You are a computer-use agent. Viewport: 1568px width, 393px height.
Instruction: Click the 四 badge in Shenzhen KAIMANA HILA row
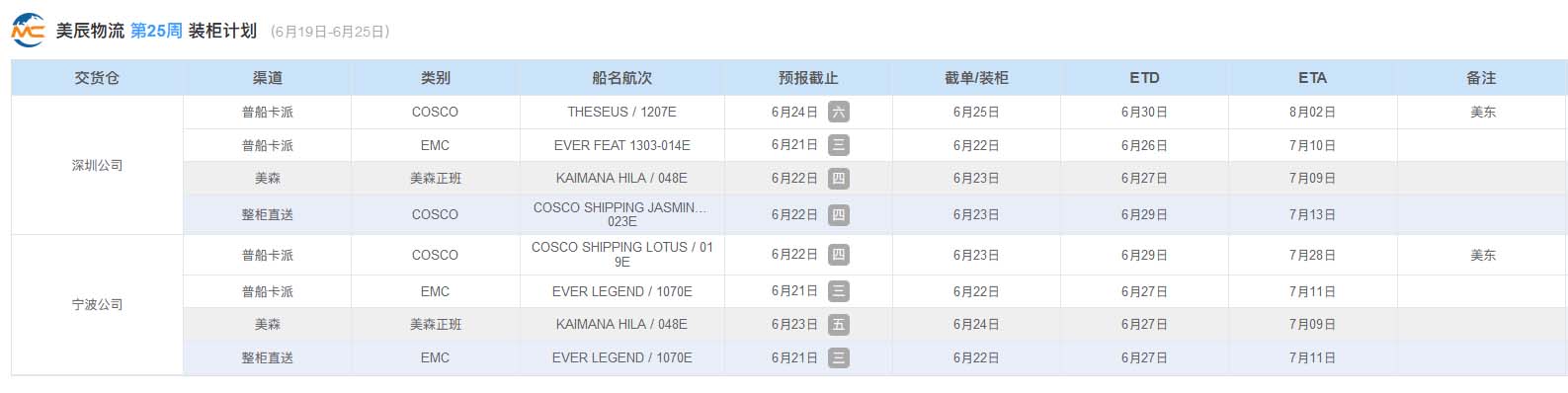(838, 179)
